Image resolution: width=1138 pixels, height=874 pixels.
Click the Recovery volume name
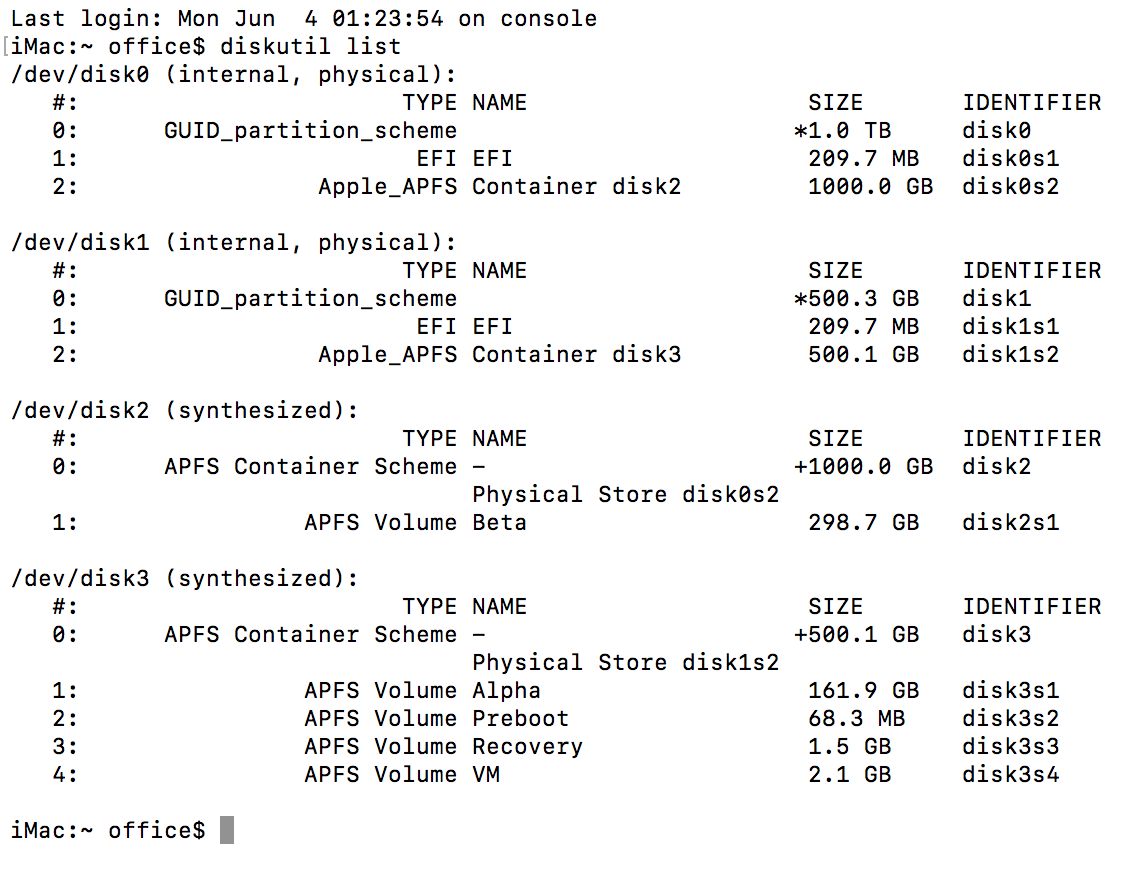(528, 746)
